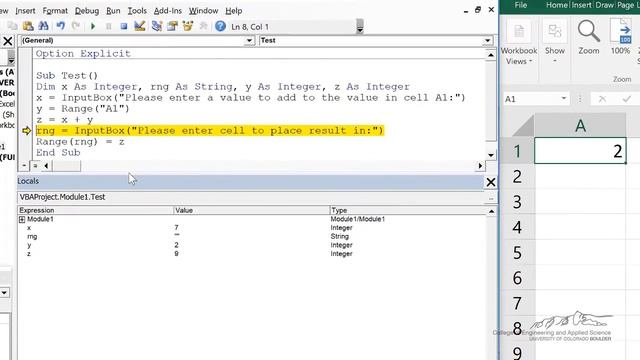Open the Show dropdown in Excel ribbon
Image resolution: width=640 pixels, height=360 pixels.
point(555,43)
